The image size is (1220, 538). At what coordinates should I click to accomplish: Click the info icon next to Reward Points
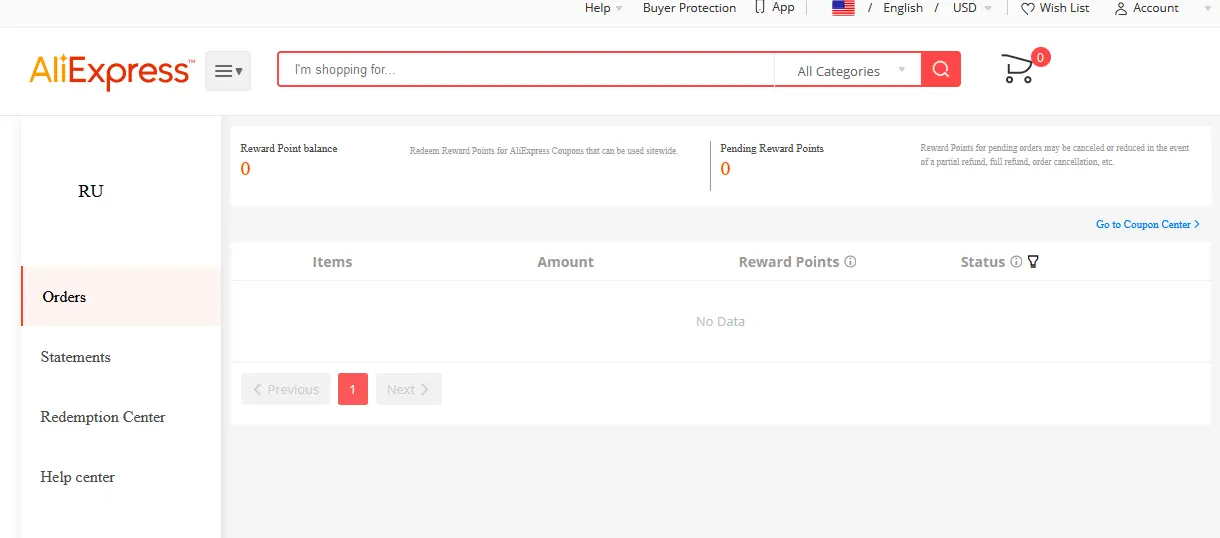coord(851,262)
